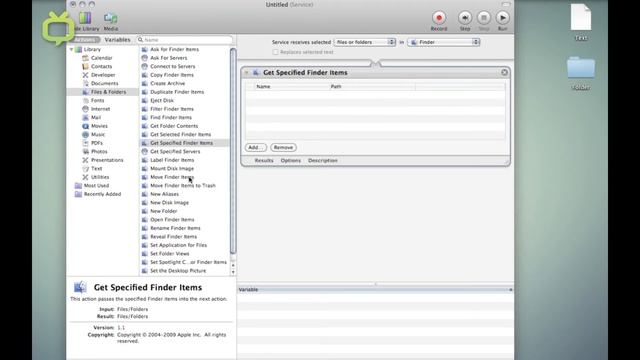The image size is (640, 360).
Task: Select 'Filter Finder Items' action
Action: click(171, 109)
